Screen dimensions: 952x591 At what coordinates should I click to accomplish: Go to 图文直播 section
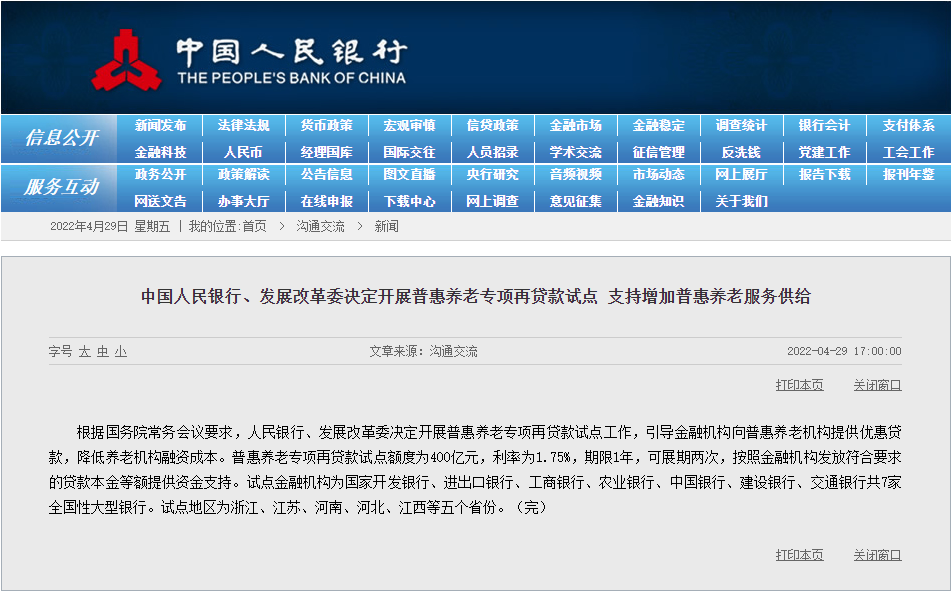(410, 175)
